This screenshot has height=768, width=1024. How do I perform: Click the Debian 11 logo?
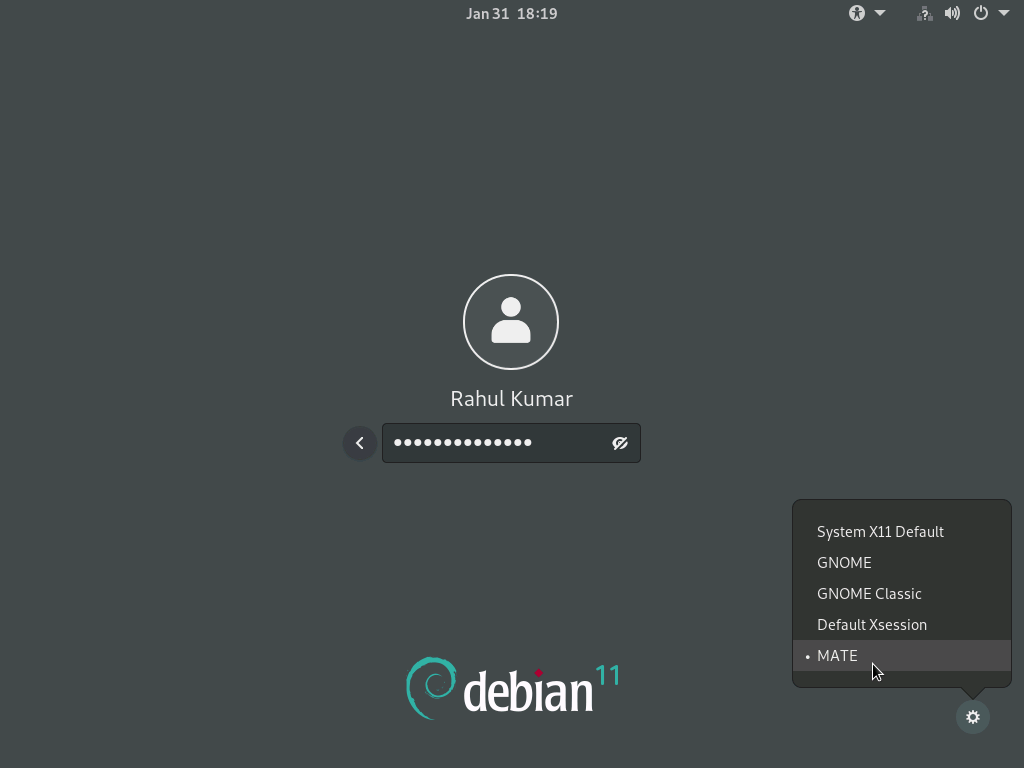point(511,688)
